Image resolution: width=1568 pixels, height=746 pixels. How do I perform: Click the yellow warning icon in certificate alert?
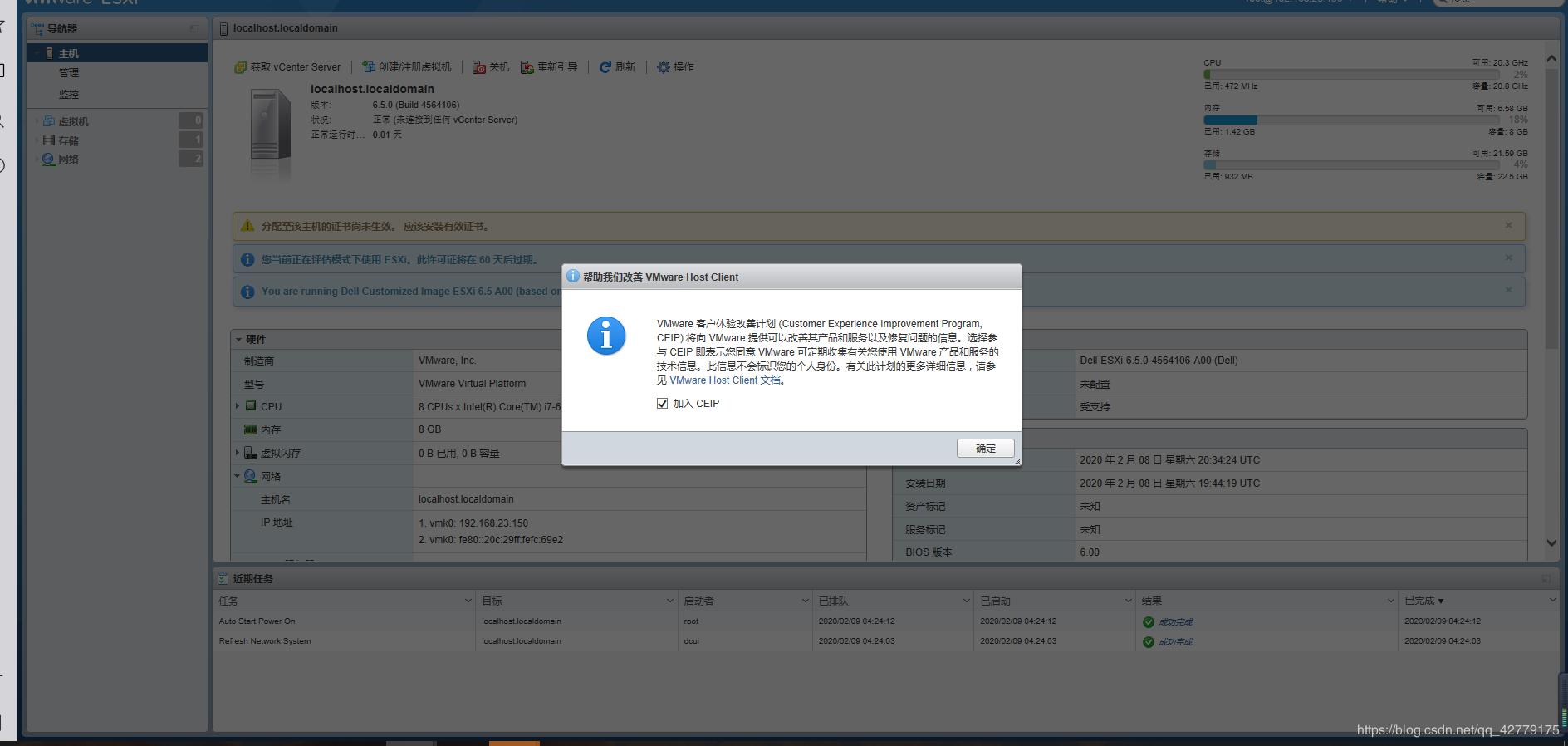(x=247, y=226)
